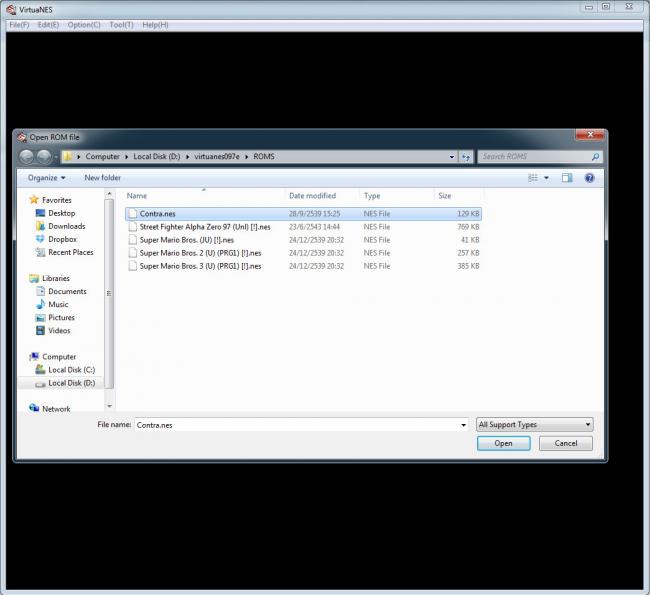The width and height of the screenshot is (650, 595).
Task: Click the Desktop icon in sidebar
Action: (40, 213)
